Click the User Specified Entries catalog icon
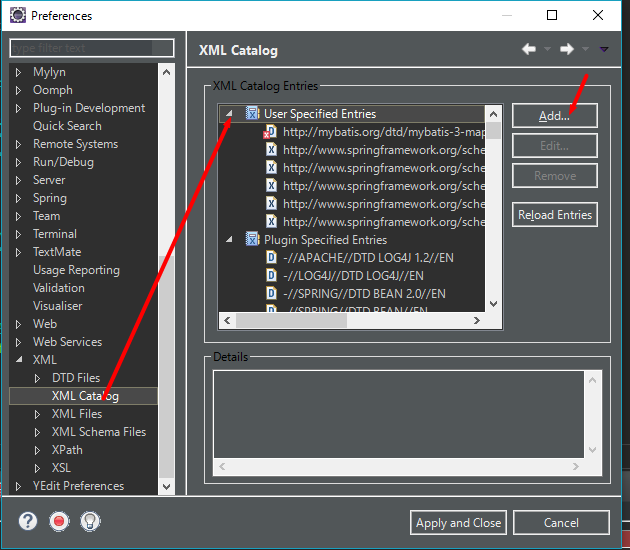The width and height of the screenshot is (630, 550). coord(252,114)
